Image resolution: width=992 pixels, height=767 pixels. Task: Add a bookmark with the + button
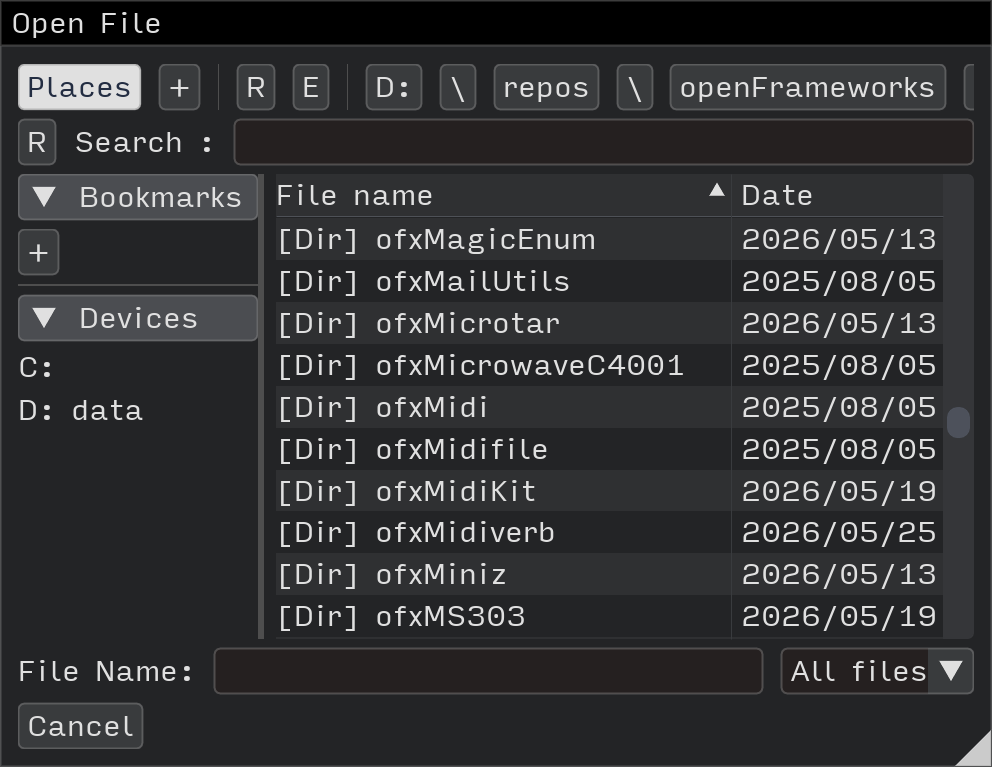[x=39, y=253]
